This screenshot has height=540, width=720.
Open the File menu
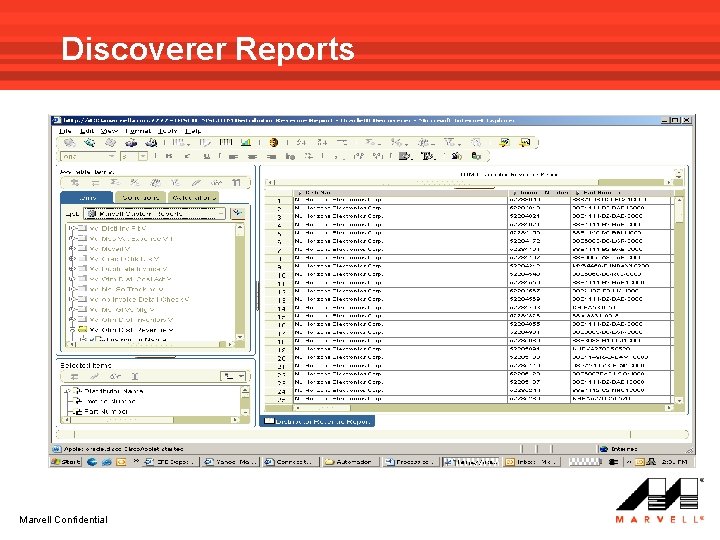[x=65, y=131]
